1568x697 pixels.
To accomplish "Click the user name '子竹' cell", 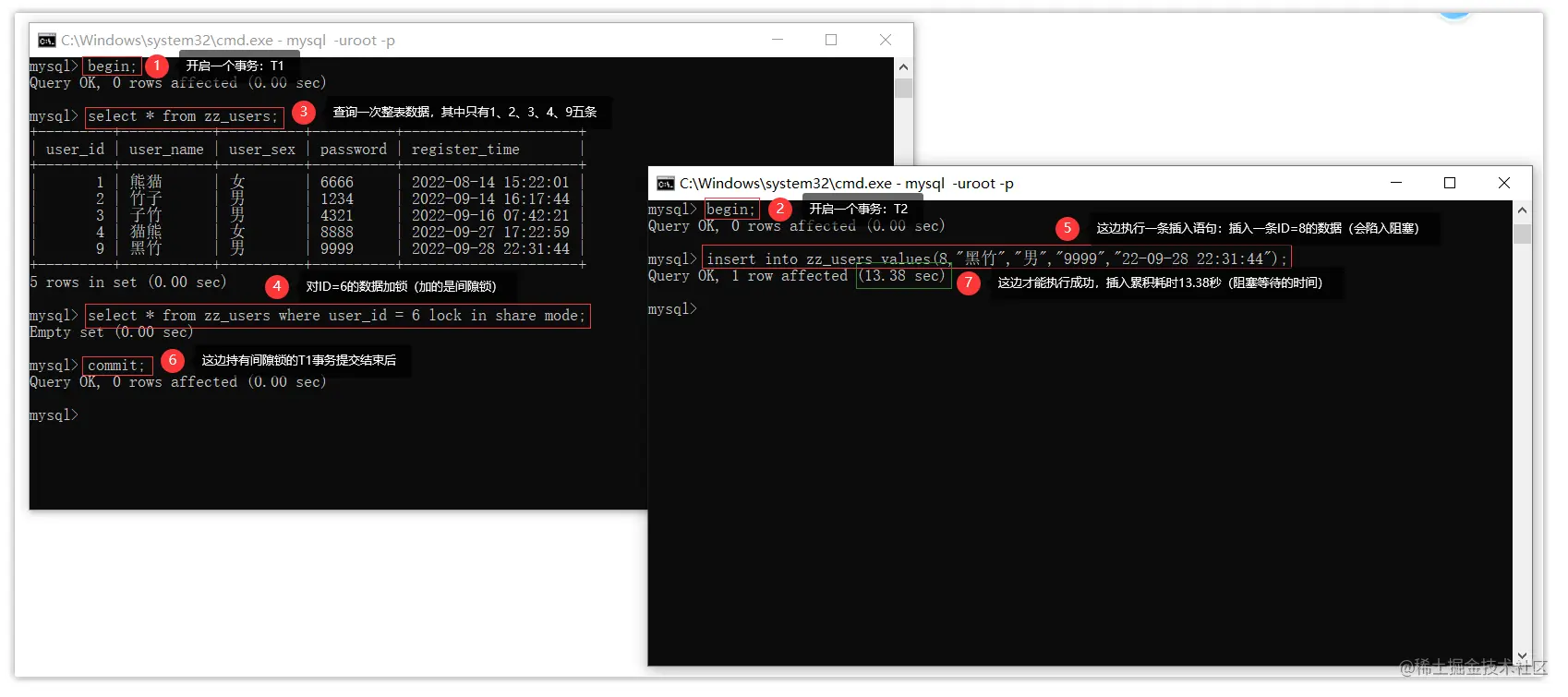I will click(146, 215).
